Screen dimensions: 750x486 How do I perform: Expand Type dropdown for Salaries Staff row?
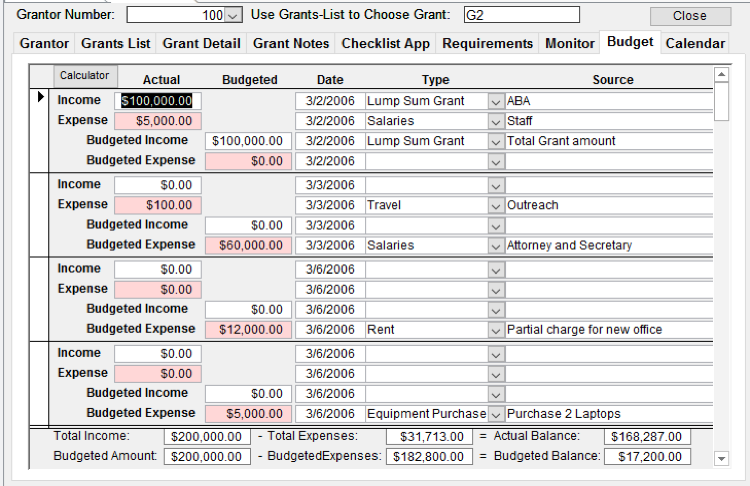click(496, 122)
